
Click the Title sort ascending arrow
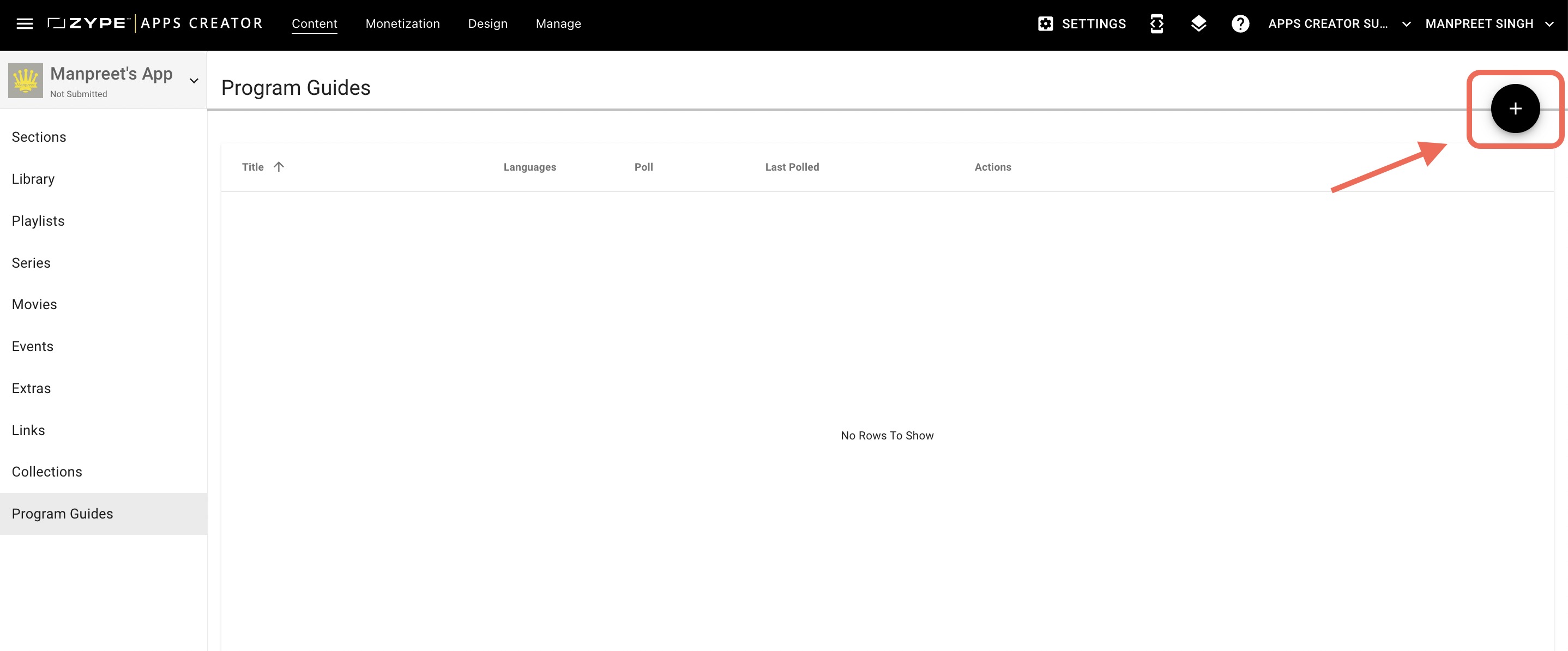point(279,167)
